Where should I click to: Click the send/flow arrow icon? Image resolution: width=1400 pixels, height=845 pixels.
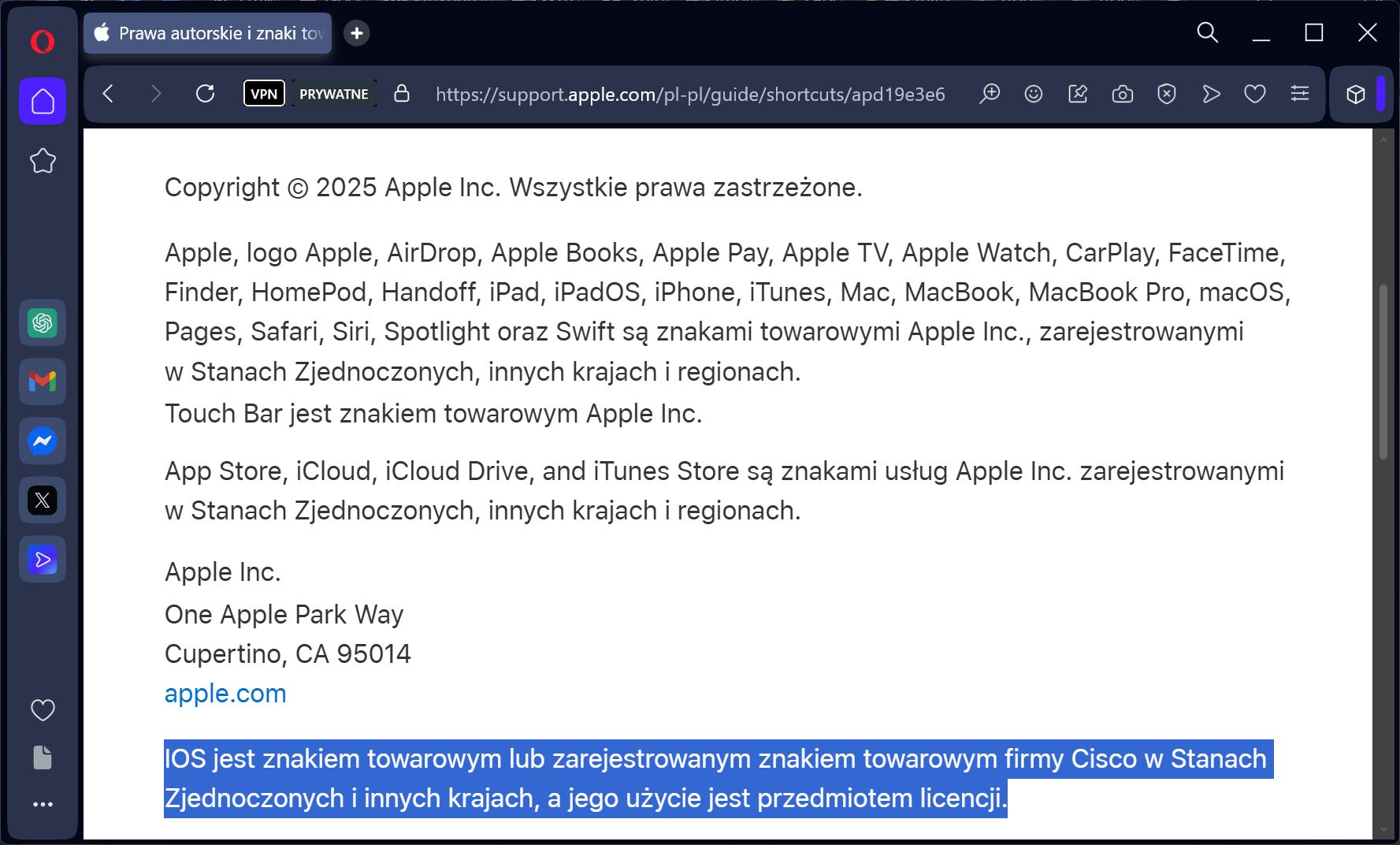(1211, 94)
